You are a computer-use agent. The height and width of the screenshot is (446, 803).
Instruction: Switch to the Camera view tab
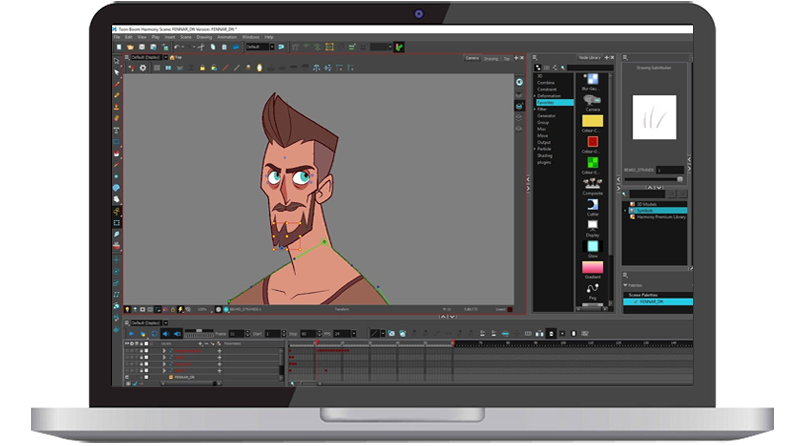pyautogui.click(x=472, y=58)
